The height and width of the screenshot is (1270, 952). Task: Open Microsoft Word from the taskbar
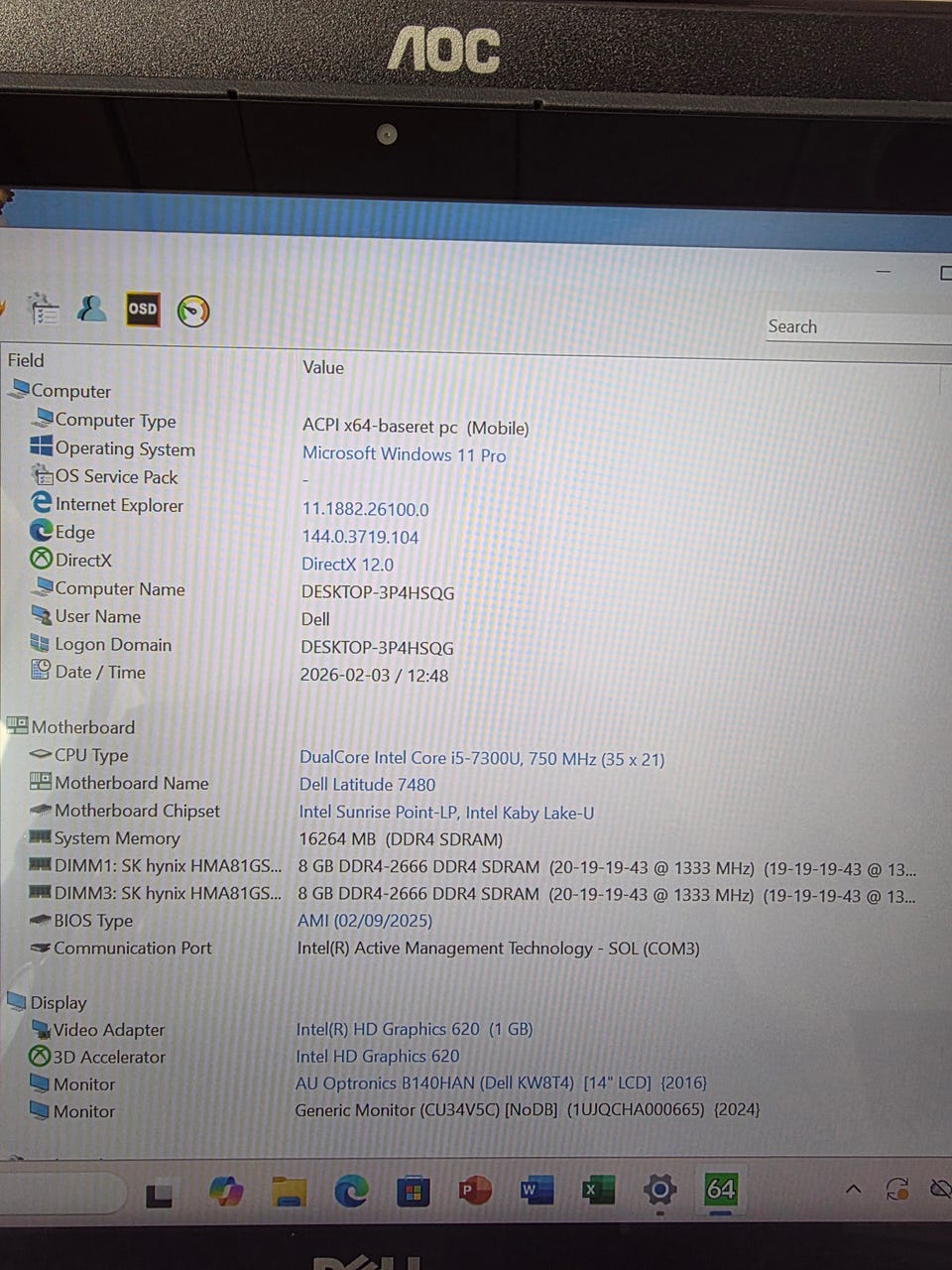click(535, 1190)
